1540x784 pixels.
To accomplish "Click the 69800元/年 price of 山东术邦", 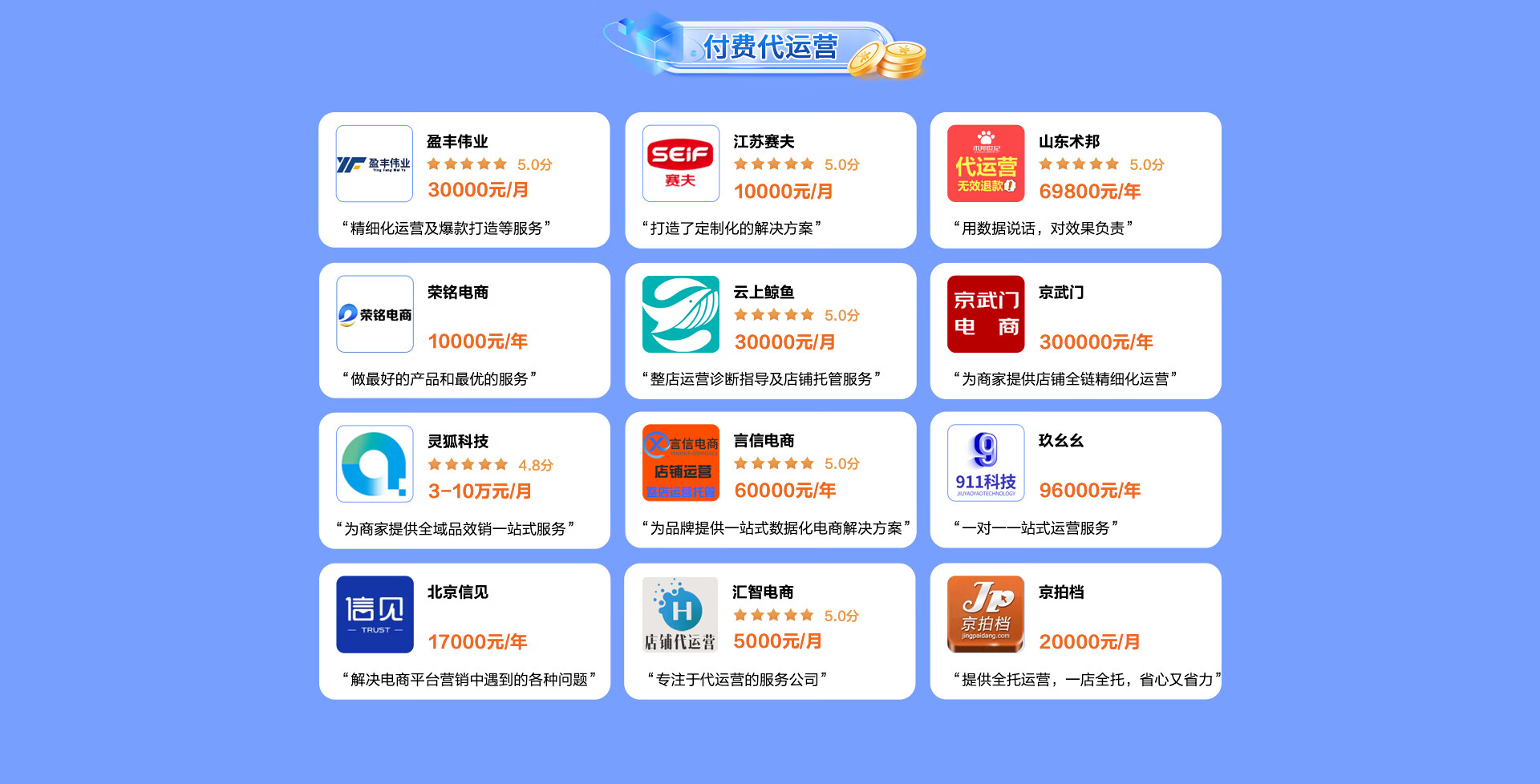I will (x=1089, y=192).
